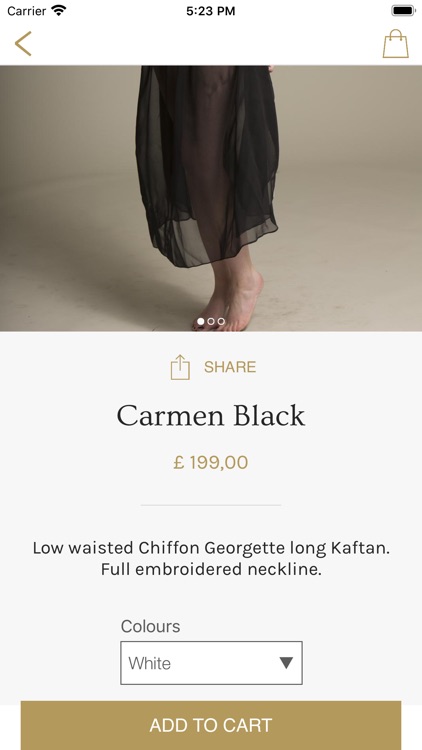Jump to the third image carousel dot
Screen dimensions: 422x750
point(221,321)
